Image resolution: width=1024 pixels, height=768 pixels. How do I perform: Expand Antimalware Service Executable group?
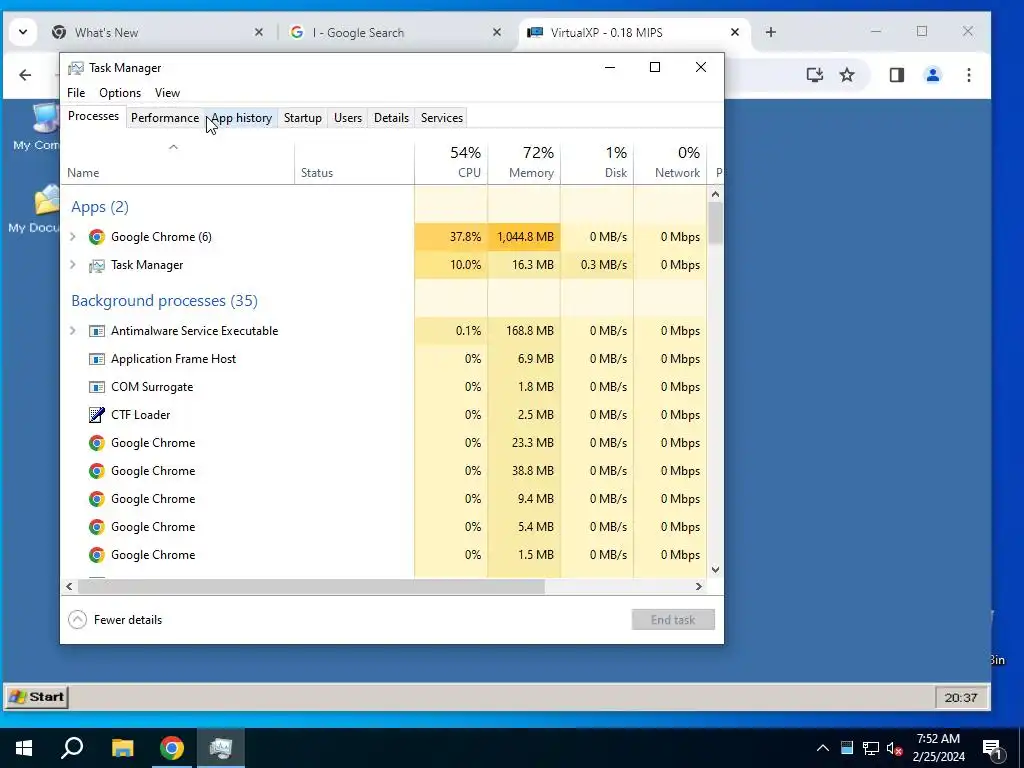tap(73, 331)
